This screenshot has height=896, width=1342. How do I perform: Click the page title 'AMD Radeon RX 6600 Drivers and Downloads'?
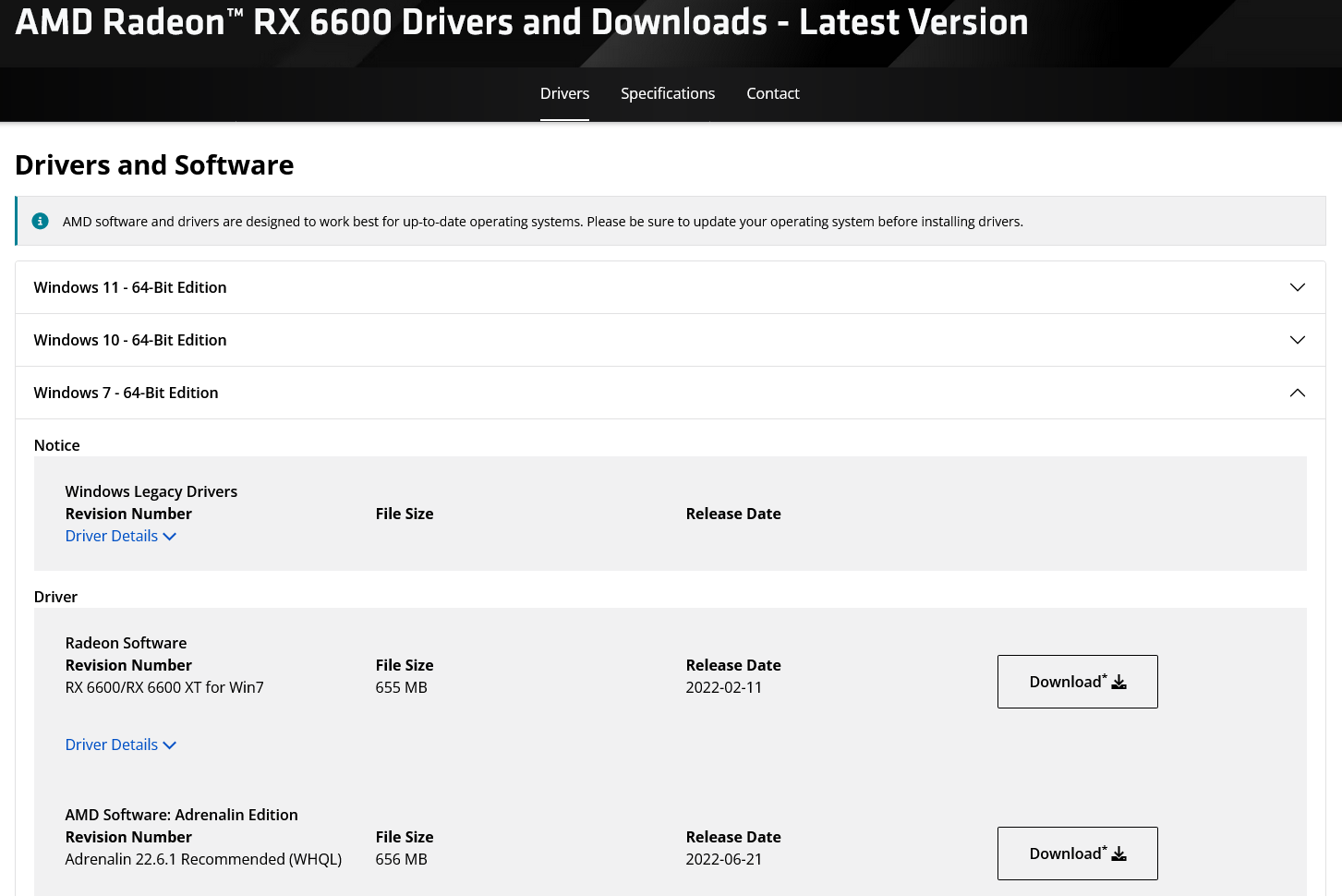point(522,22)
